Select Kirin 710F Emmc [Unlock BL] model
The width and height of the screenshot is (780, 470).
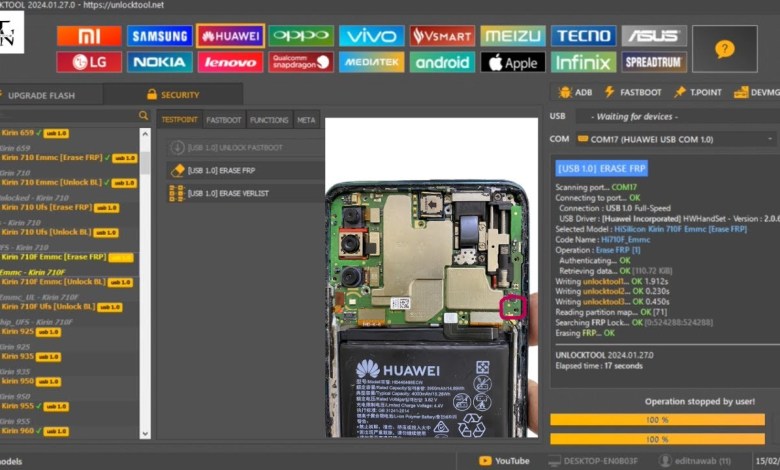coord(54,281)
